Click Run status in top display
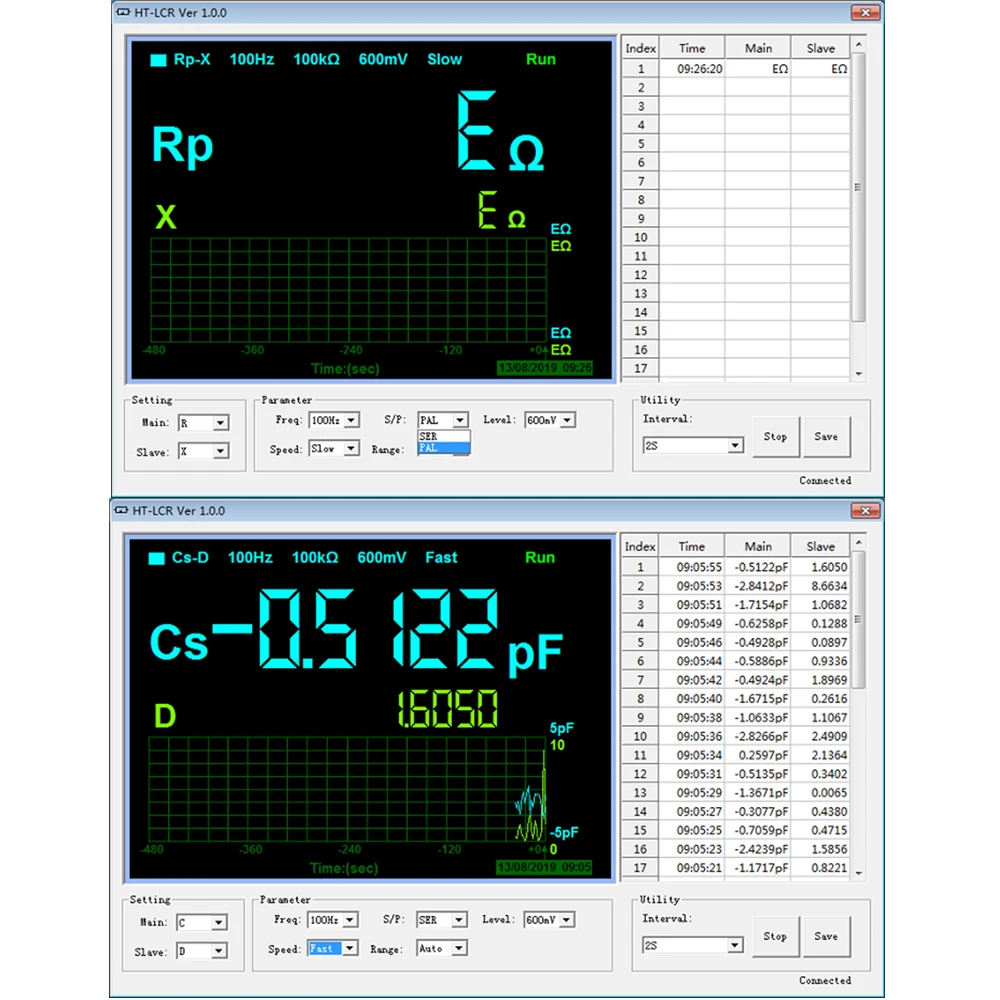 pyautogui.click(x=541, y=59)
